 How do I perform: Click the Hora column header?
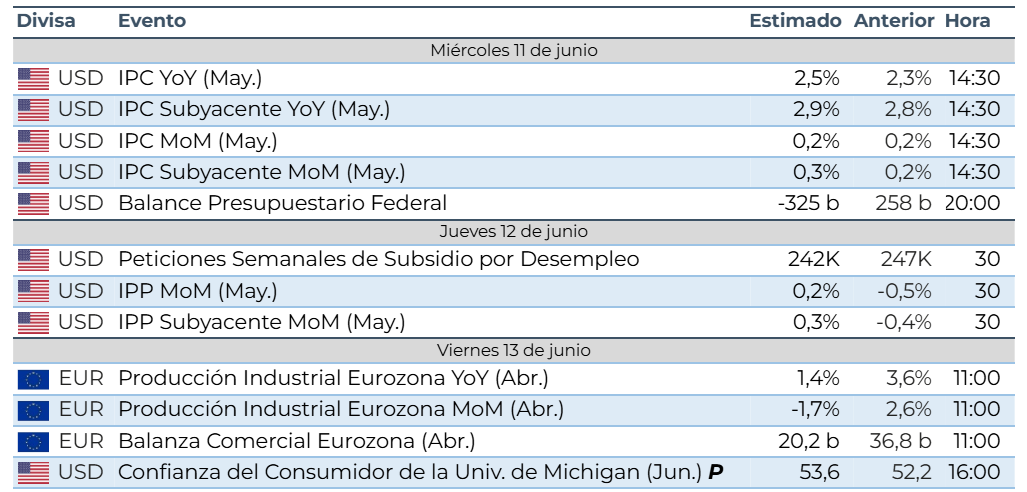coord(967,21)
